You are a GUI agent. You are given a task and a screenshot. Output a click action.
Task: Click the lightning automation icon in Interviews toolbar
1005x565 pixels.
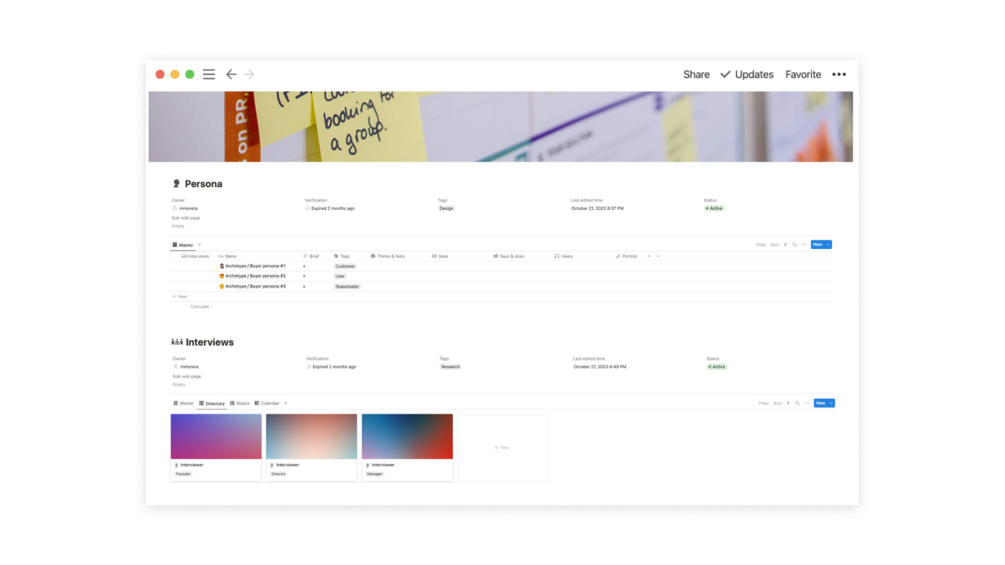coord(788,404)
